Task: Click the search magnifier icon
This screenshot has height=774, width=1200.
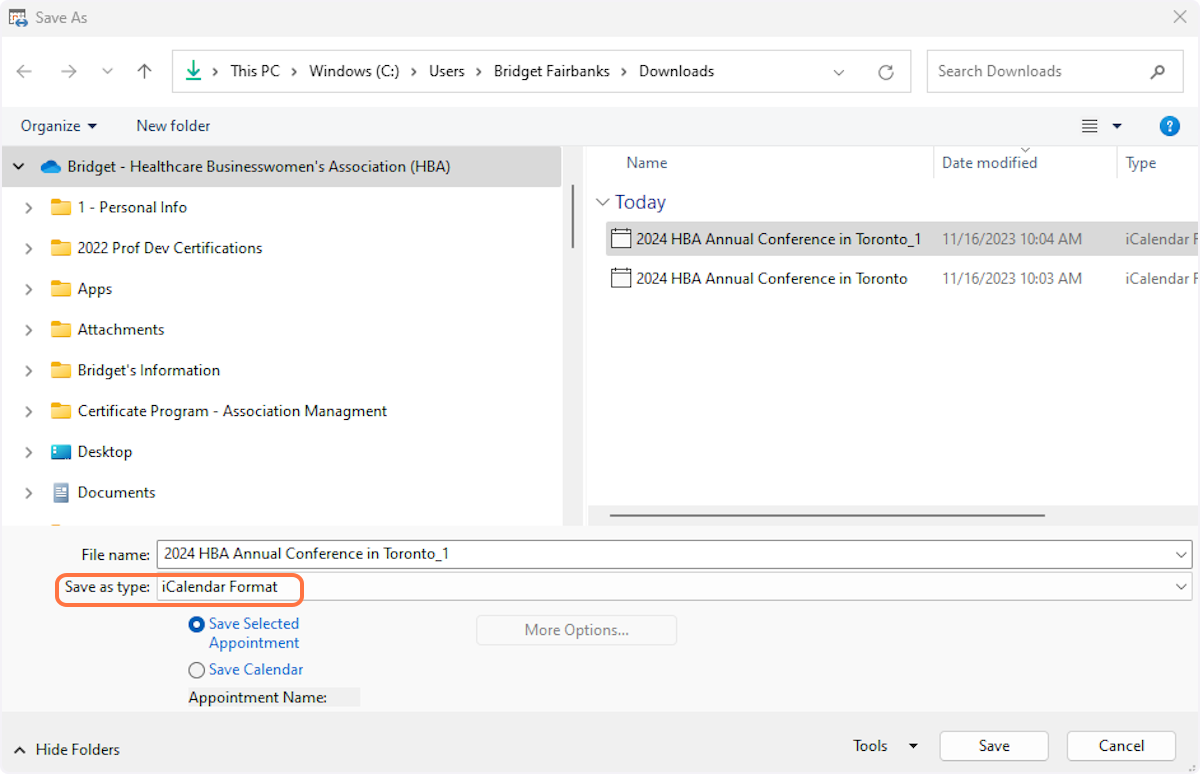Action: click(1158, 72)
